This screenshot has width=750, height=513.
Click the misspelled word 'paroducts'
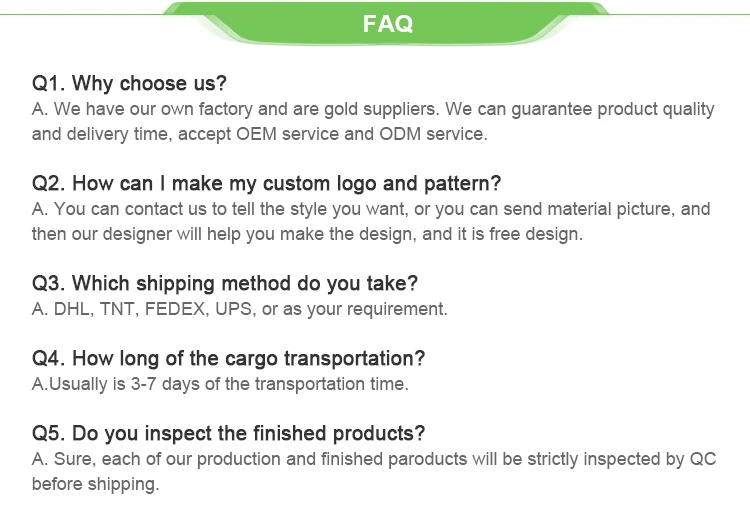428,459
